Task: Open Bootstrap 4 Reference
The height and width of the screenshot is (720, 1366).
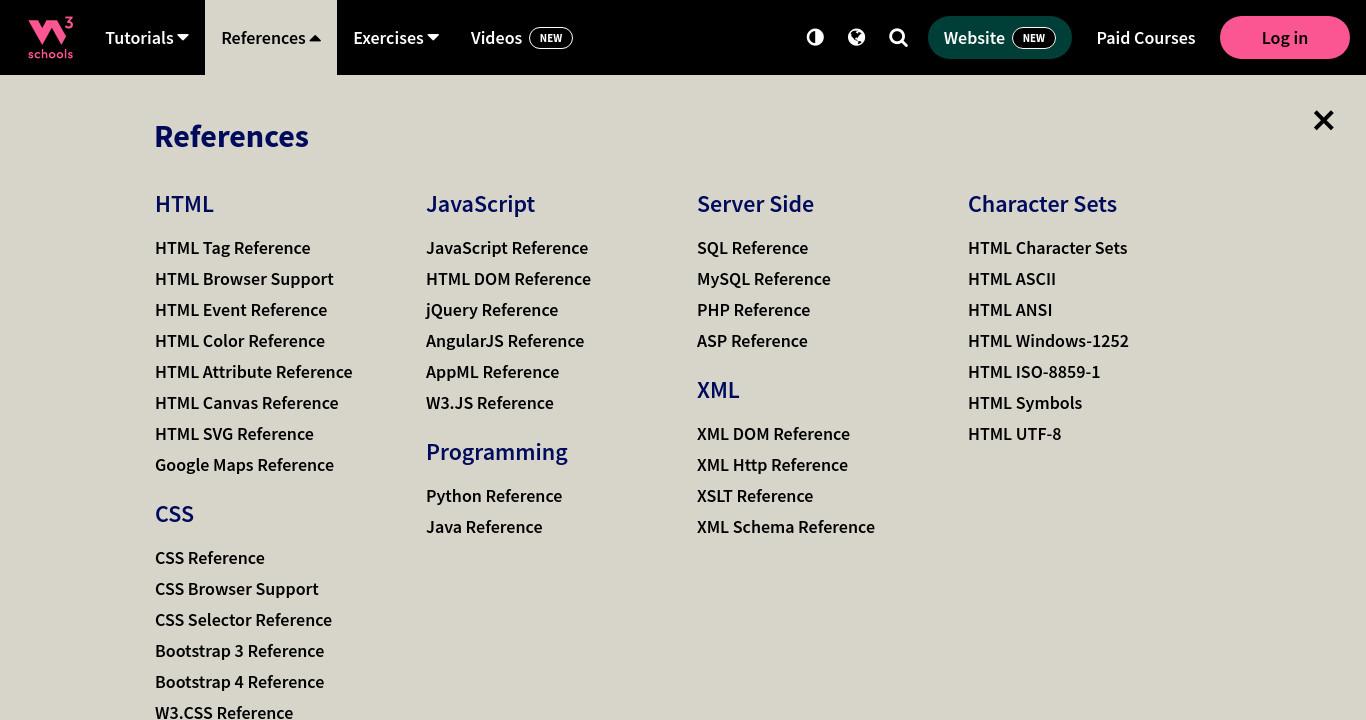Action: pos(239,681)
